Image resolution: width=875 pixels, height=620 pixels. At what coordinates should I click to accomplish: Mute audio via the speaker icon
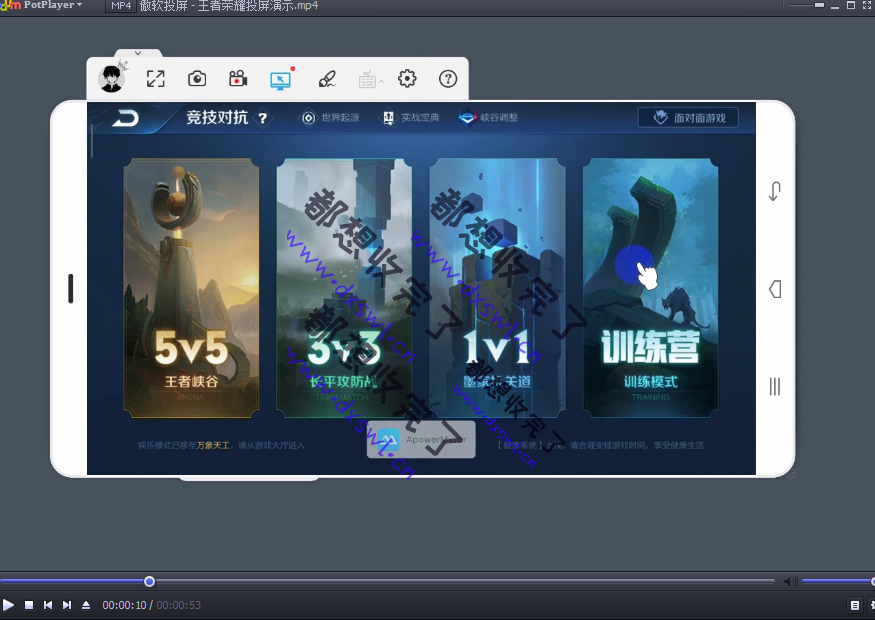[790, 581]
